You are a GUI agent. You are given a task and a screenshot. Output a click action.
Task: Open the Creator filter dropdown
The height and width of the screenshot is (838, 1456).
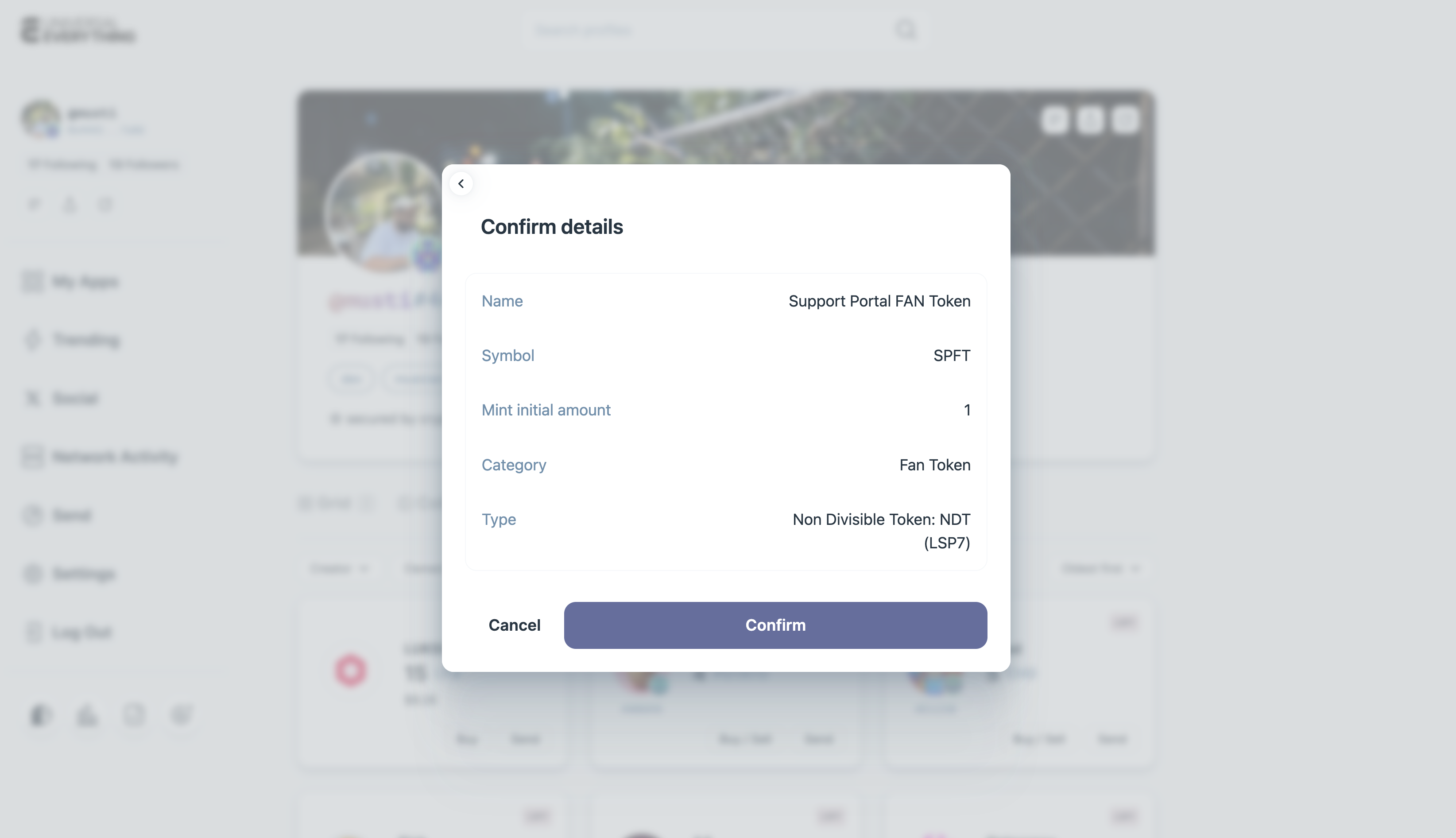click(x=339, y=569)
